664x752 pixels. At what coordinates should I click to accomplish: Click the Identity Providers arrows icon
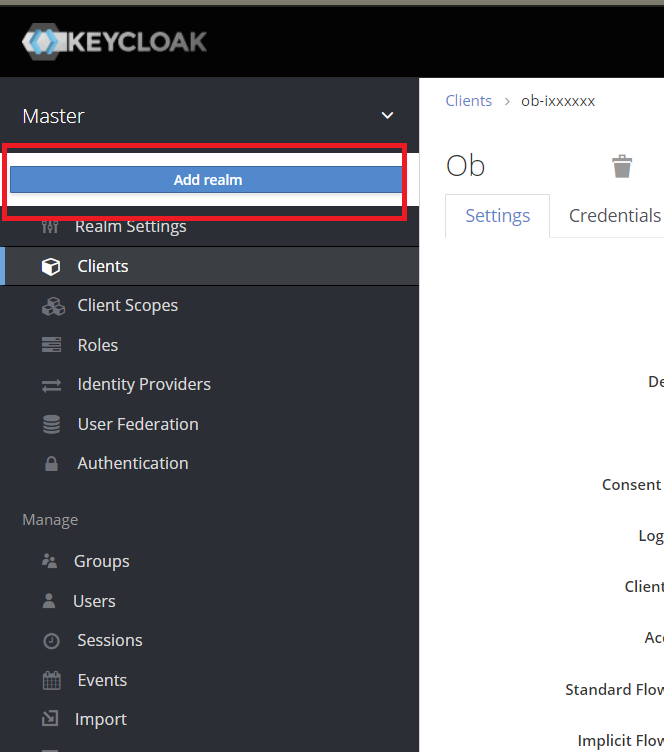[x=51, y=385]
